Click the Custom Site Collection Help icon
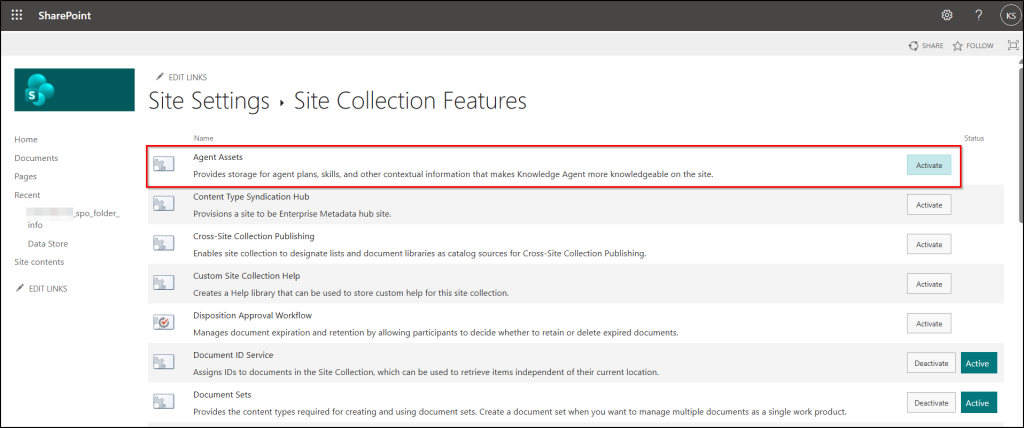 (163, 284)
